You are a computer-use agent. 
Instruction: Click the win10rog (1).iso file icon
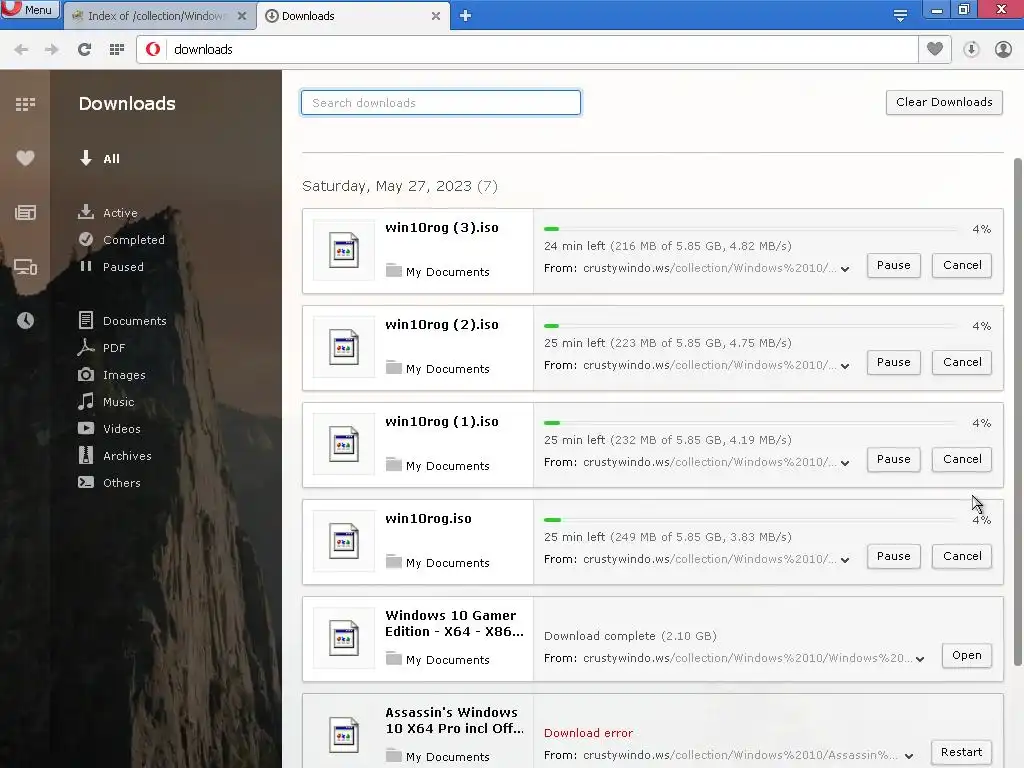point(344,444)
